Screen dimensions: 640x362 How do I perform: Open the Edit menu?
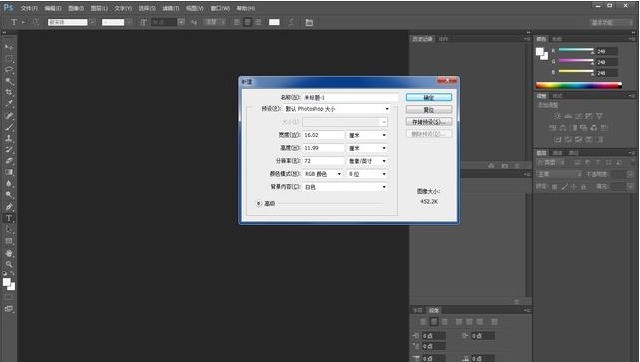pyautogui.click(x=53, y=8)
